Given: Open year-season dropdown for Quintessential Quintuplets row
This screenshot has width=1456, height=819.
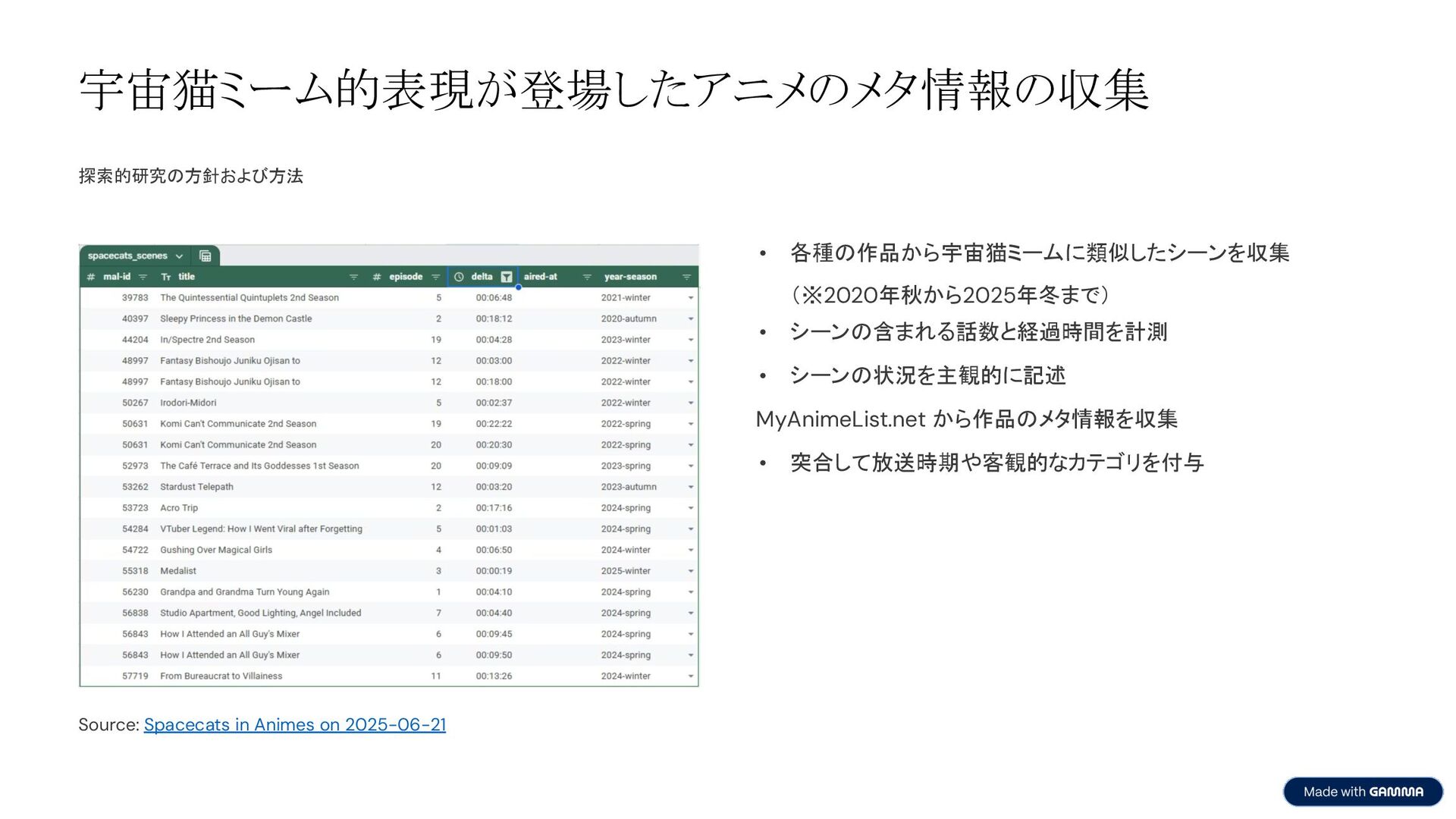Looking at the screenshot, I should pyautogui.click(x=690, y=298).
